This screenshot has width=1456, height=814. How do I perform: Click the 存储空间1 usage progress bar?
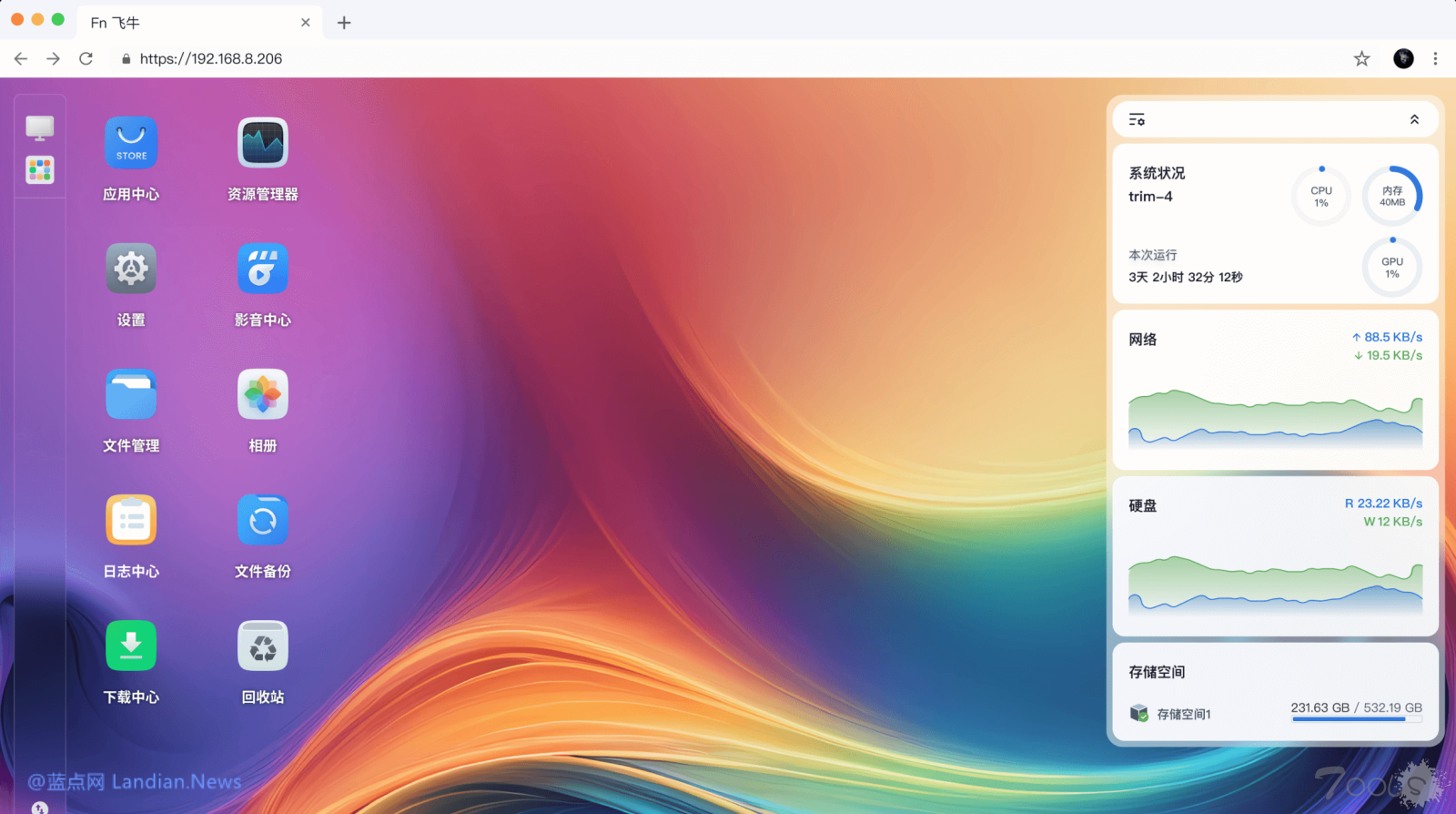pyautogui.click(x=1356, y=719)
